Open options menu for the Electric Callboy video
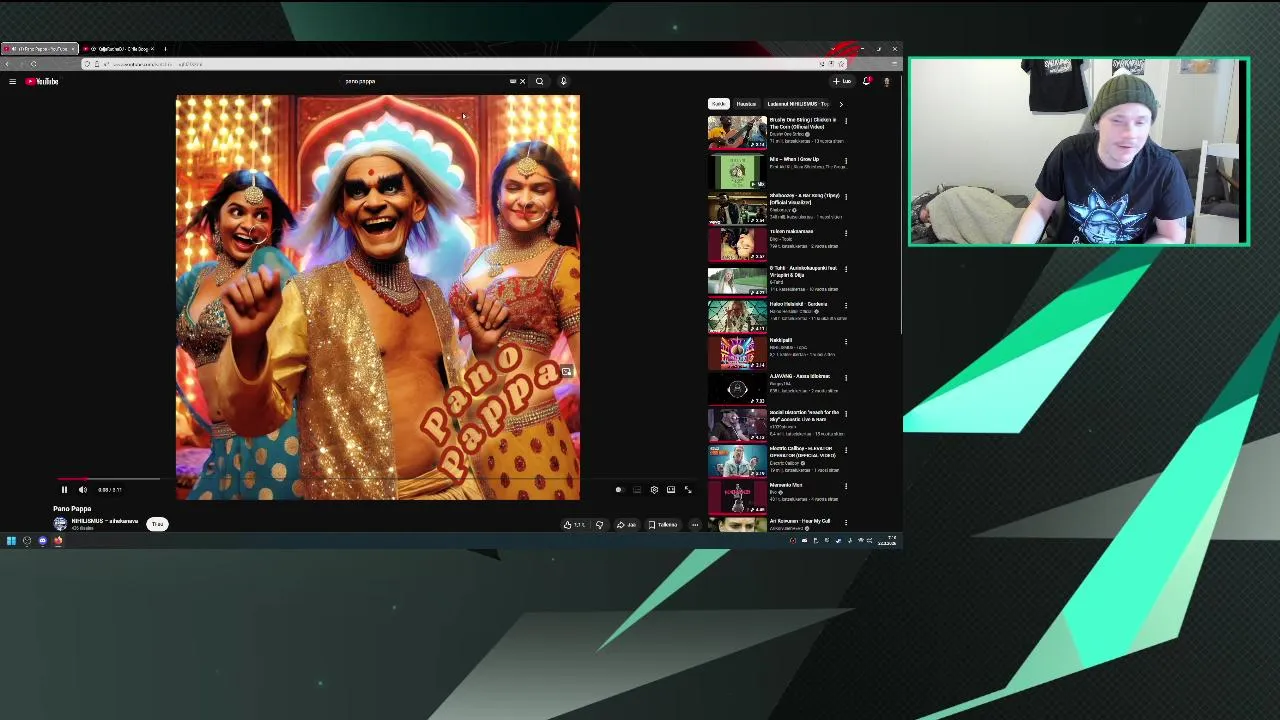Screen dimensions: 1280x720 846,450
